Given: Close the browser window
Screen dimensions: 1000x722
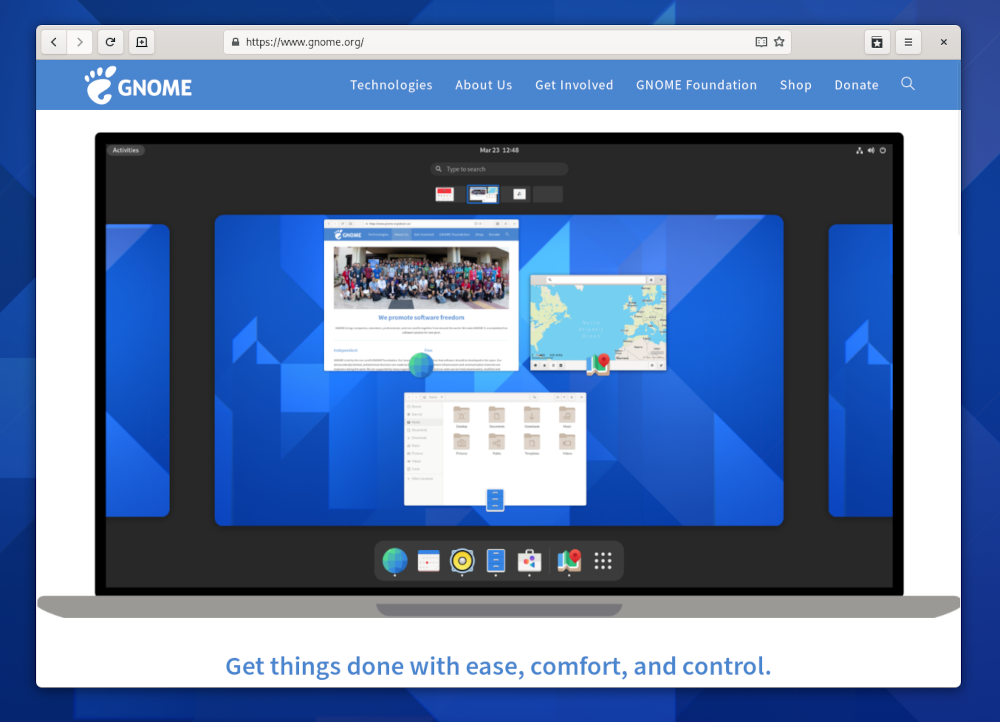Looking at the screenshot, I should (x=943, y=42).
